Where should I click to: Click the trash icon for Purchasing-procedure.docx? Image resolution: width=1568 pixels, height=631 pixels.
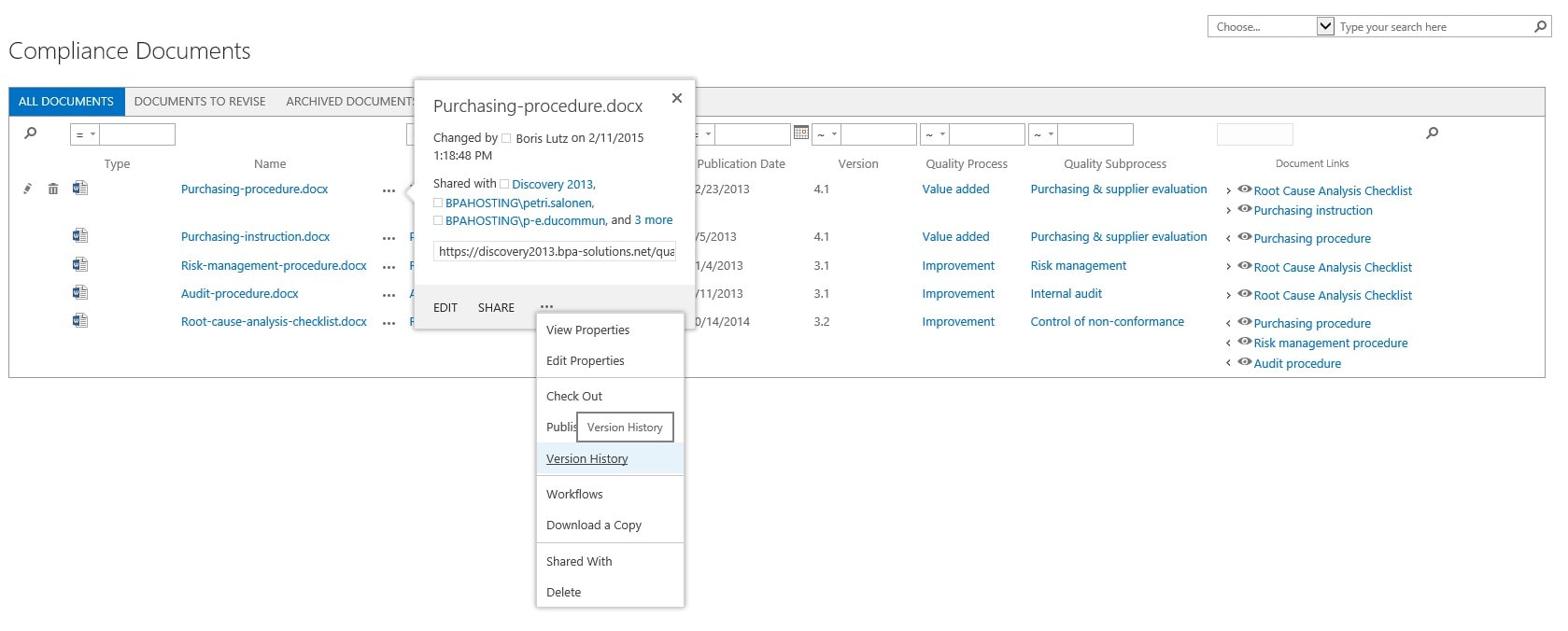[x=53, y=189]
